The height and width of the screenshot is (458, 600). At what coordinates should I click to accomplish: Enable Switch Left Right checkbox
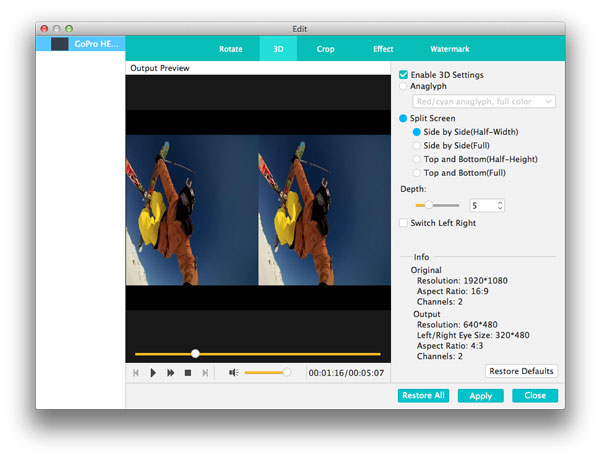(403, 223)
